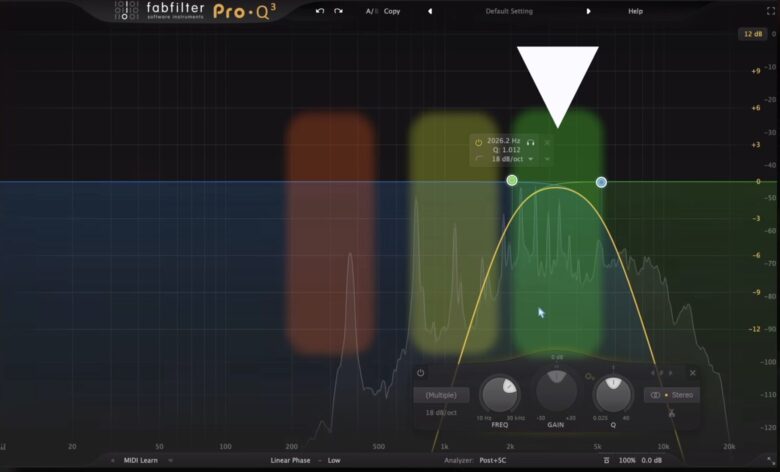
Task: Go to the next preset arrow
Action: pyautogui.click(x=588, y=11)
